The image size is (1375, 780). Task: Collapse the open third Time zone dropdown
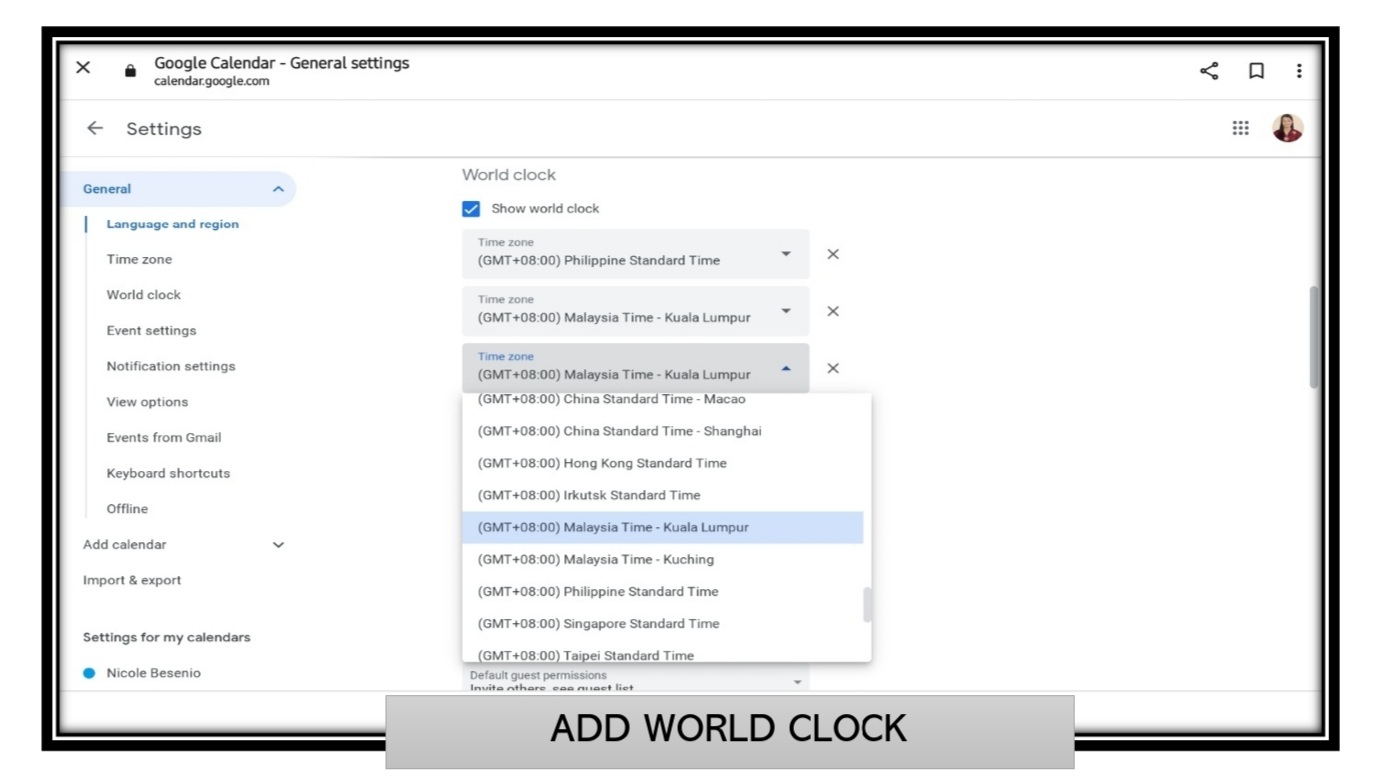coord(635,368)
